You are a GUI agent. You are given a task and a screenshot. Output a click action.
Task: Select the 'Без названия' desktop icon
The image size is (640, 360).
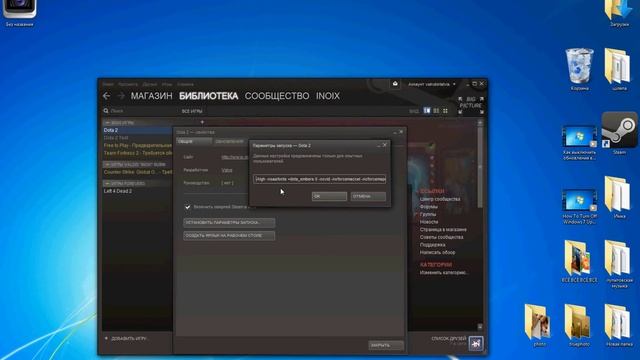click(x=20, y=13)
